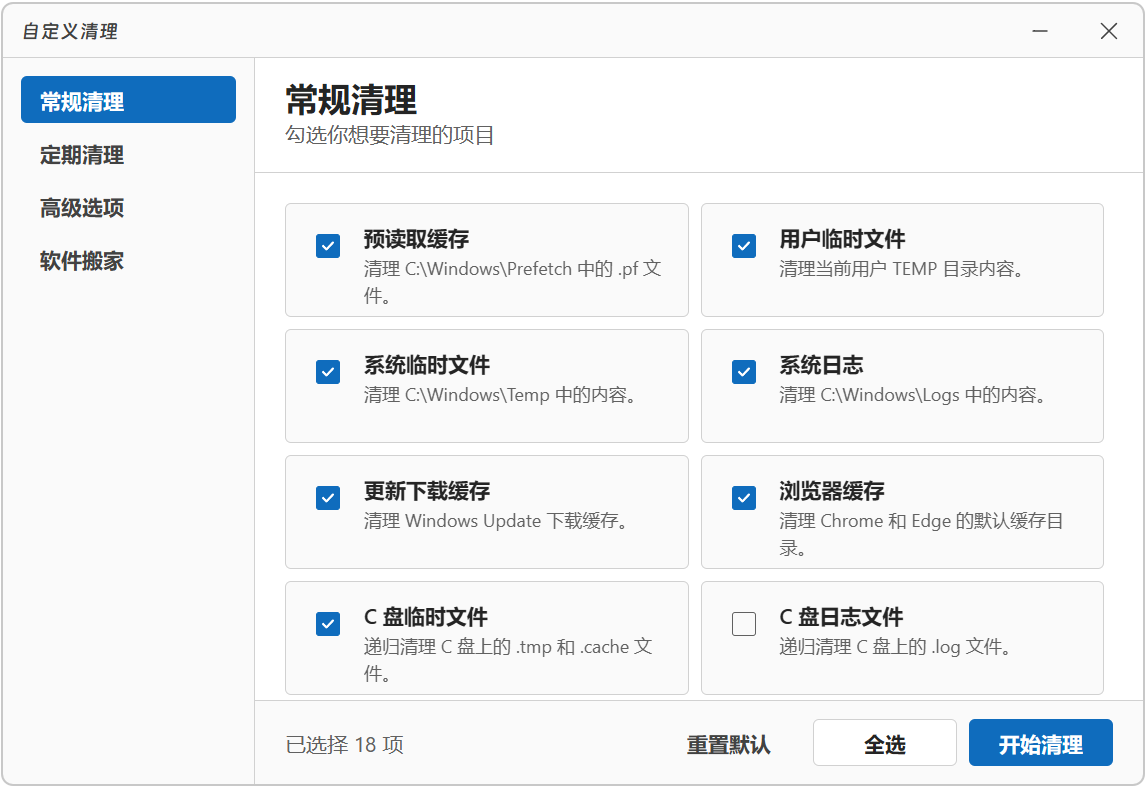Image resolution: width=1146 pixels, height=788 pixels.
Task: Switch to the 定期清理 tab
Action: [x=129, y=155]
